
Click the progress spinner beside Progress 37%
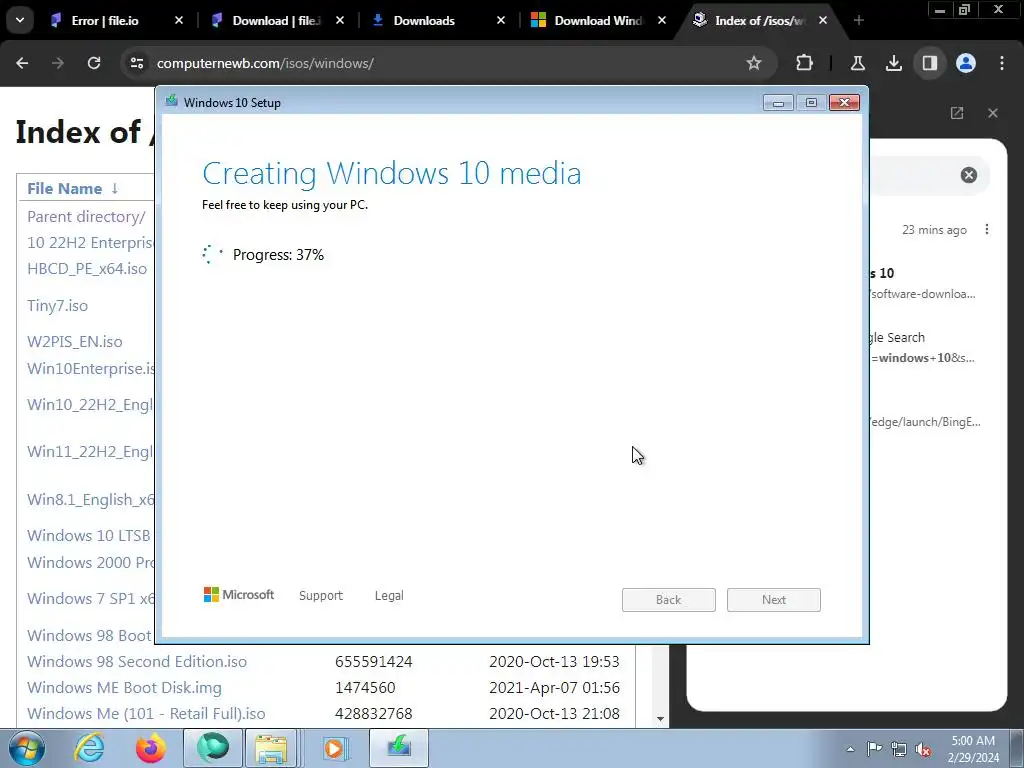[x=213, y=254]
